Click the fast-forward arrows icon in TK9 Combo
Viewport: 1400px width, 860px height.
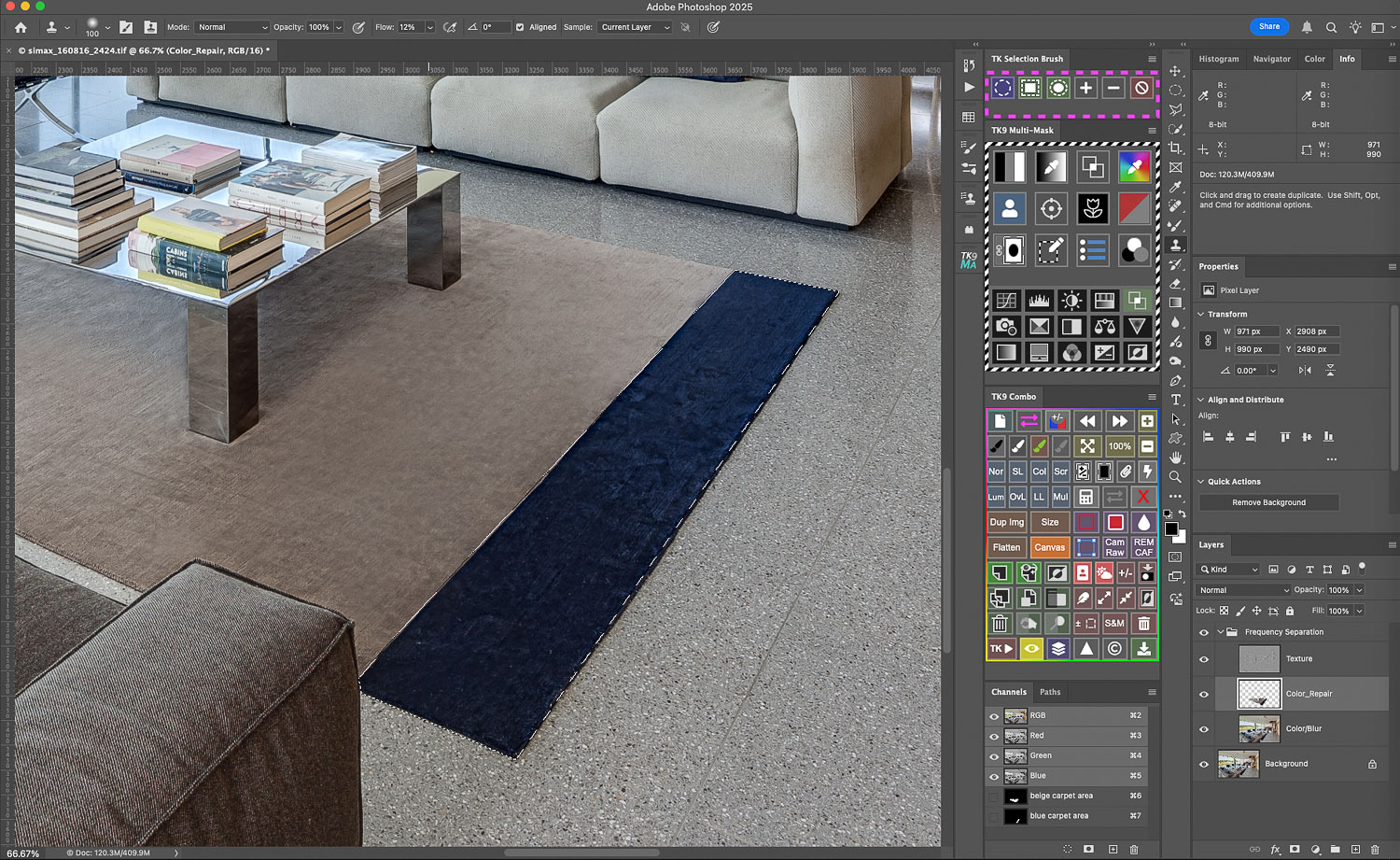1119,421
